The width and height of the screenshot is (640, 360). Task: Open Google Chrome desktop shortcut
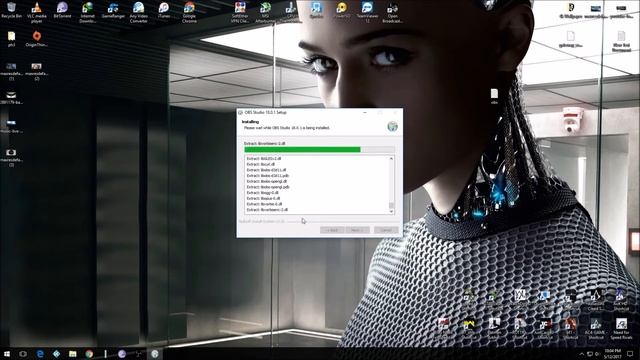(x=189, y=11)
